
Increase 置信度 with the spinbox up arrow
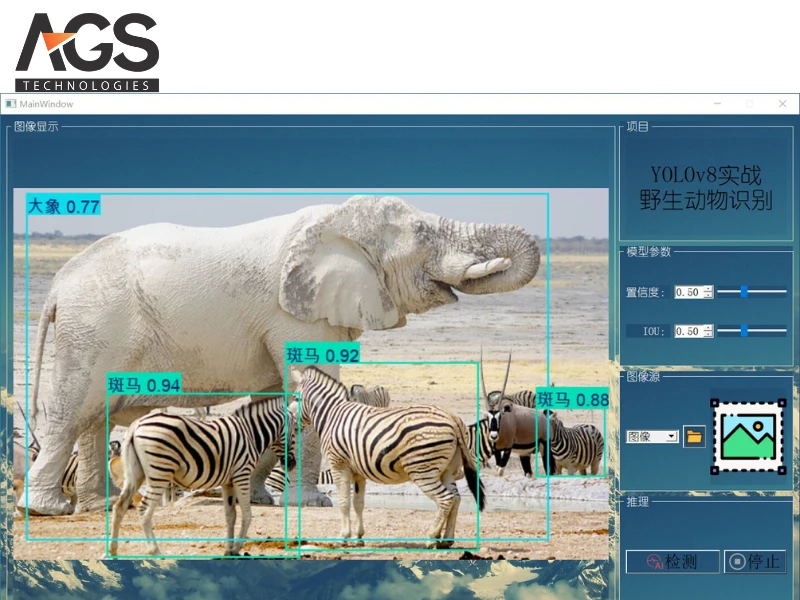(x=708, y=289)
